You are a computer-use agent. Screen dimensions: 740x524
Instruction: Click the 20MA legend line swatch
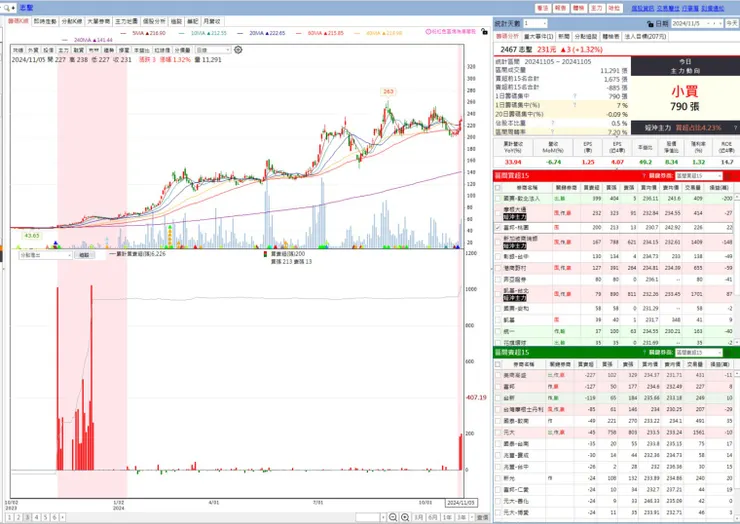click(x=240, y=33)
